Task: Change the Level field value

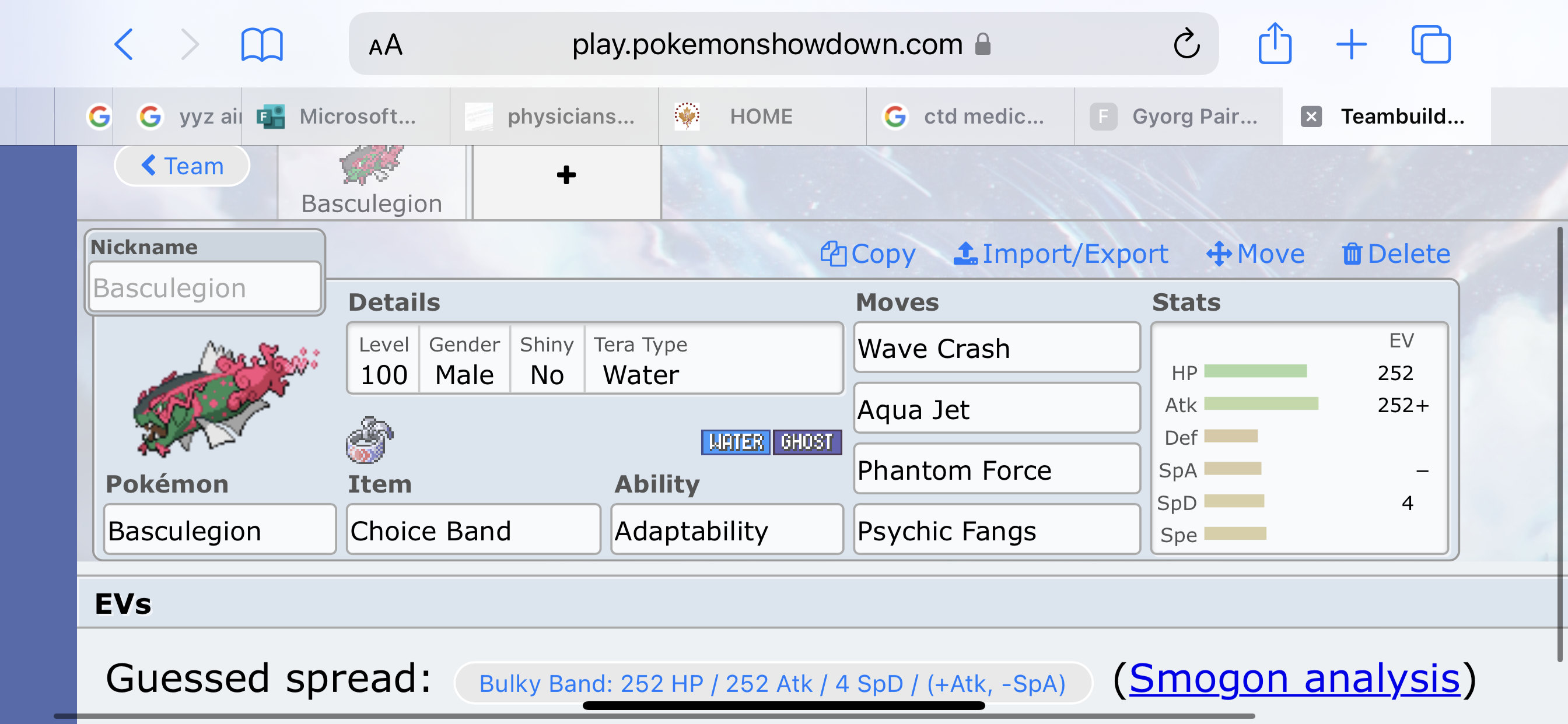Action: pyautogui.click(x=383, y=374)
